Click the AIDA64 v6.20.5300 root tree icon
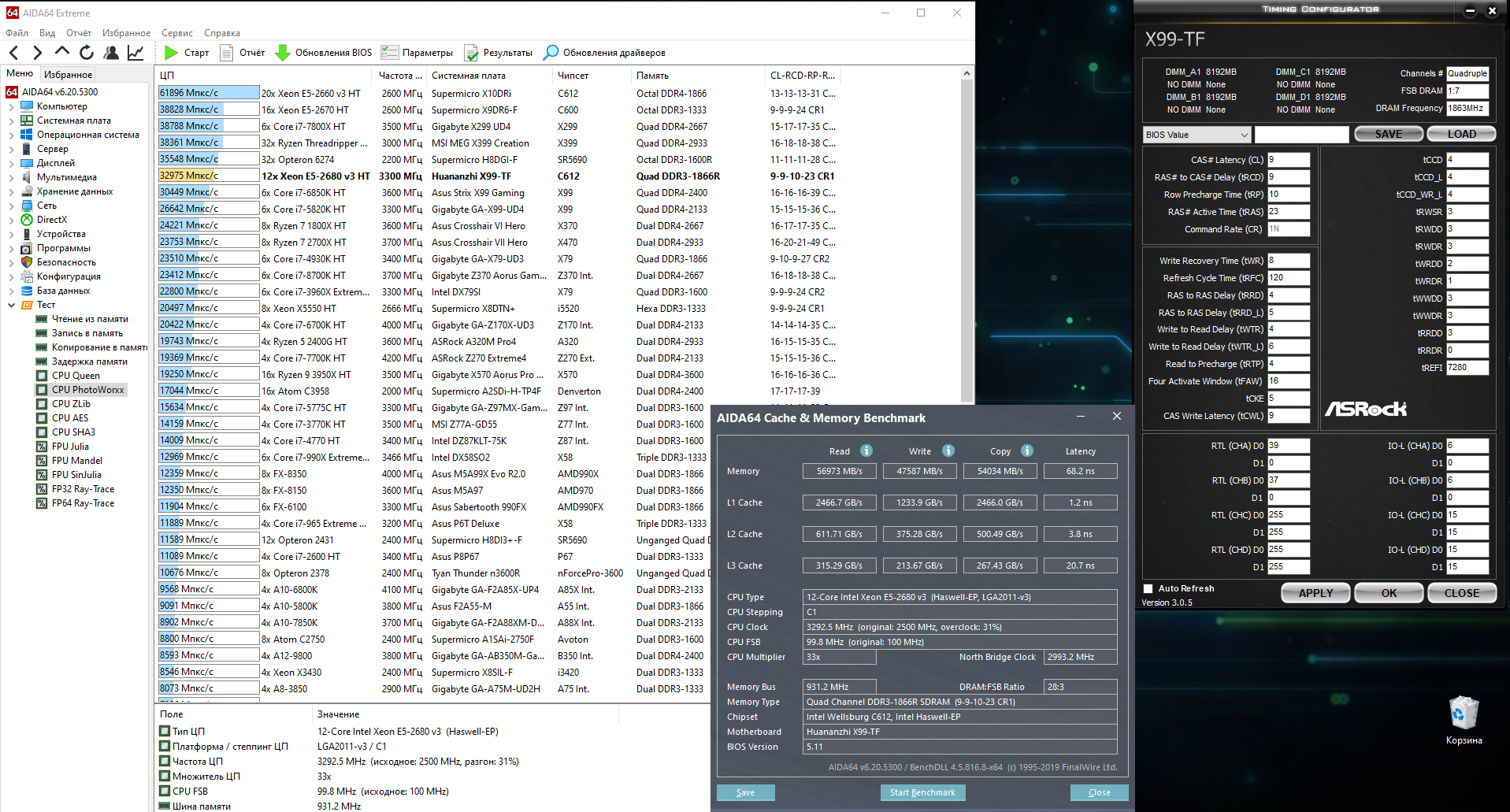This screenshot has width=1510, height=812. coord(12,92)
